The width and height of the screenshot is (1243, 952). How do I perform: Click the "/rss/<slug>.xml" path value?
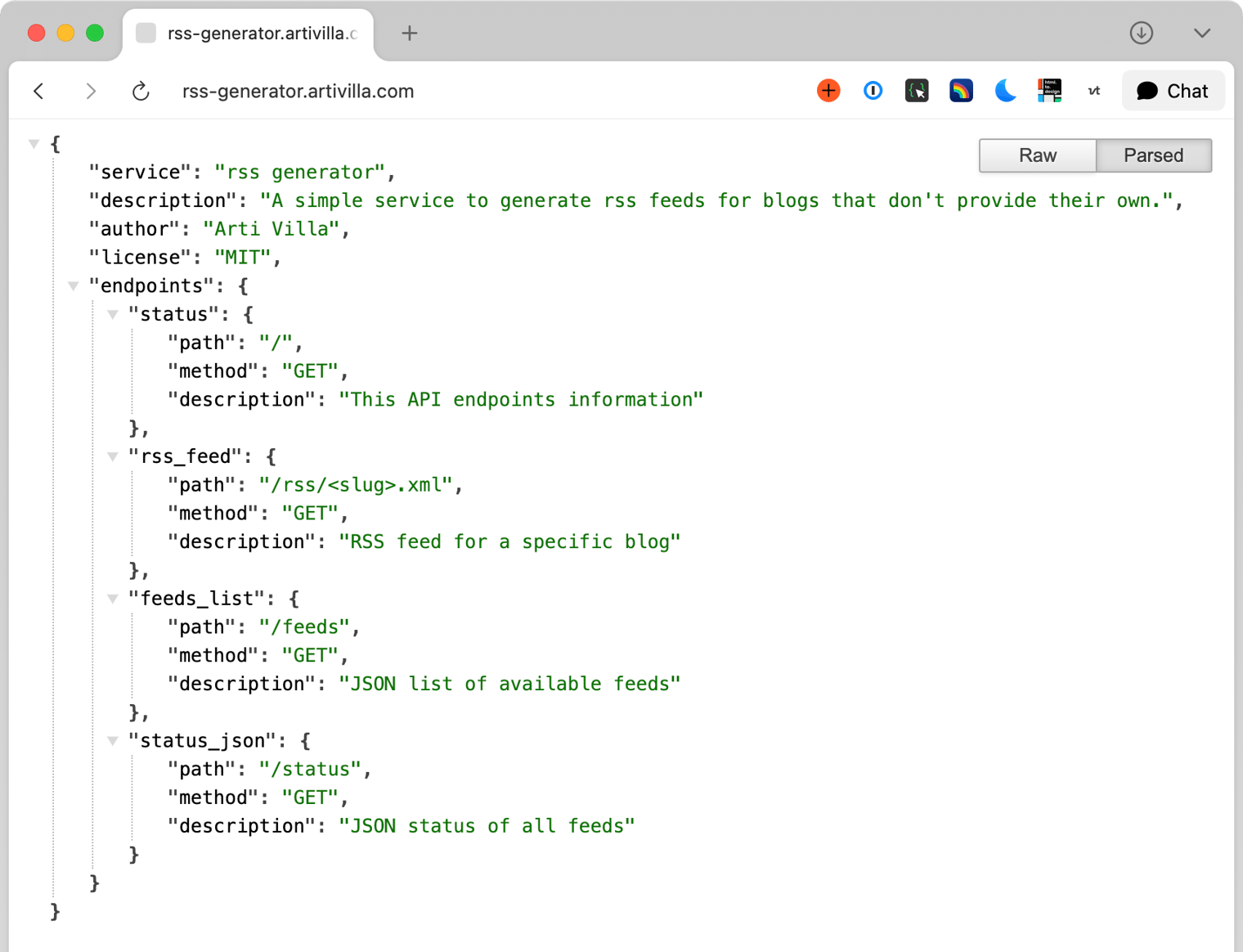pos(357,485)
